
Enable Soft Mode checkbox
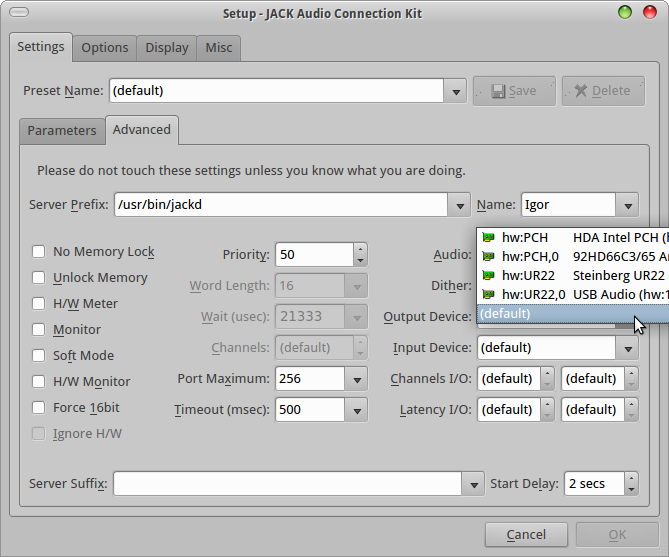tap(38, 356)
